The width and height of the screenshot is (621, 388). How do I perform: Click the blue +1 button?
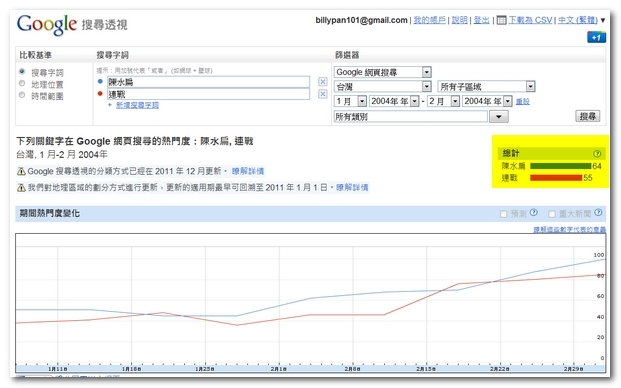(596, 37)
